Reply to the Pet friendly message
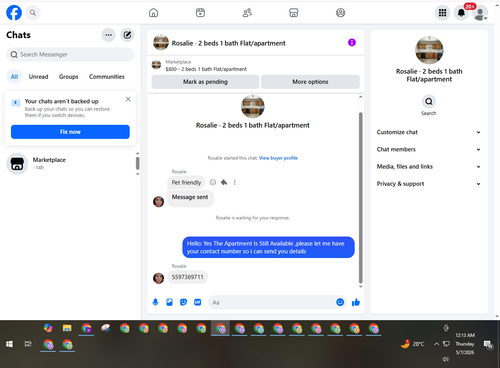Image resolution: width=500 pixels, height=368 pixels. [224, 182]
